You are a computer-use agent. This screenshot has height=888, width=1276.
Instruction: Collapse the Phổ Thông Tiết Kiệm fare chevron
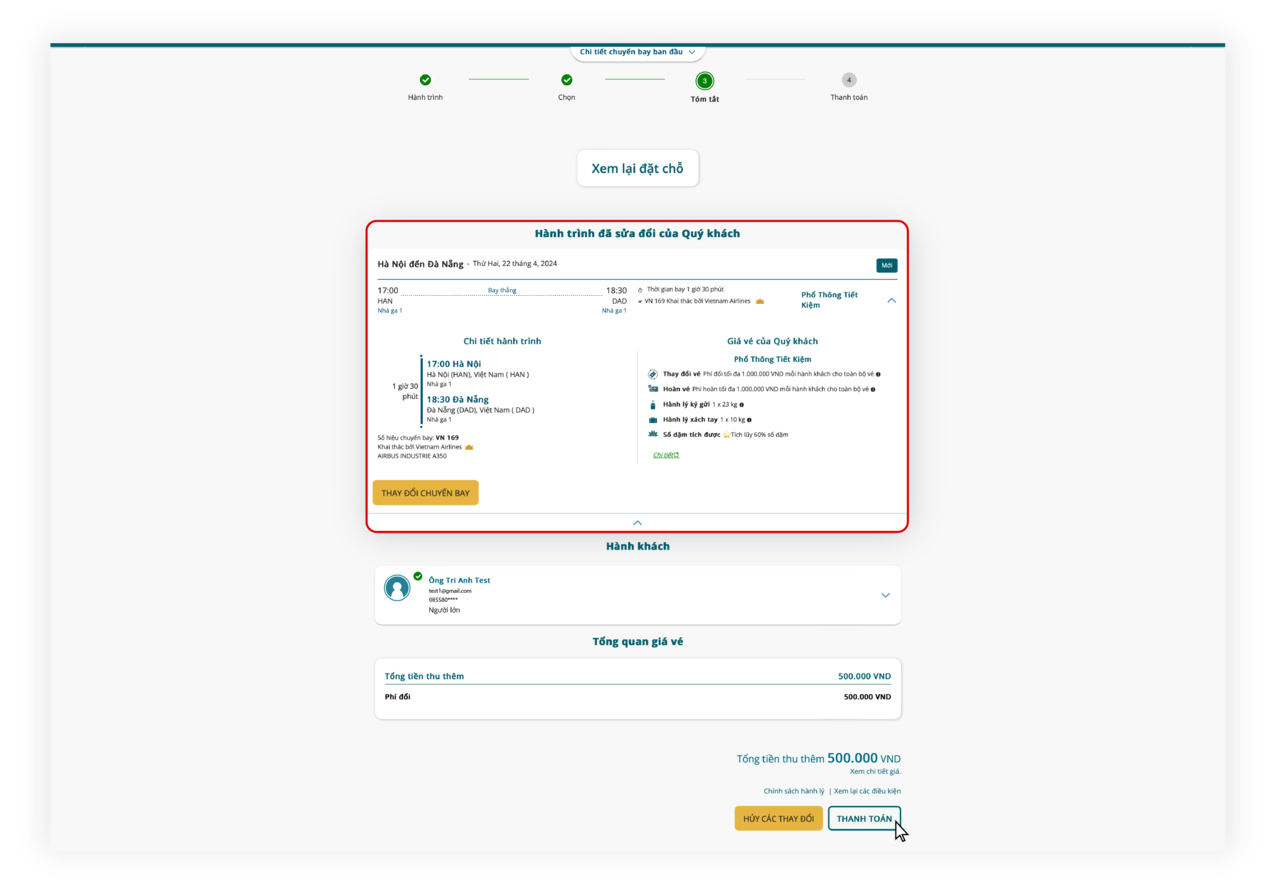point(891,301)
